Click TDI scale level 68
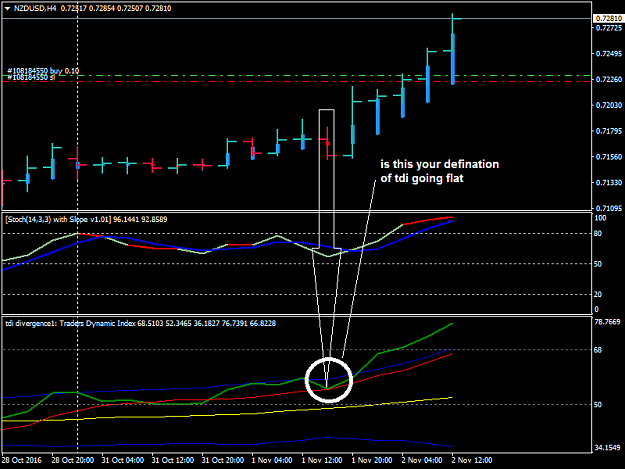The image size is (625, 469). [x=598, y=350]
